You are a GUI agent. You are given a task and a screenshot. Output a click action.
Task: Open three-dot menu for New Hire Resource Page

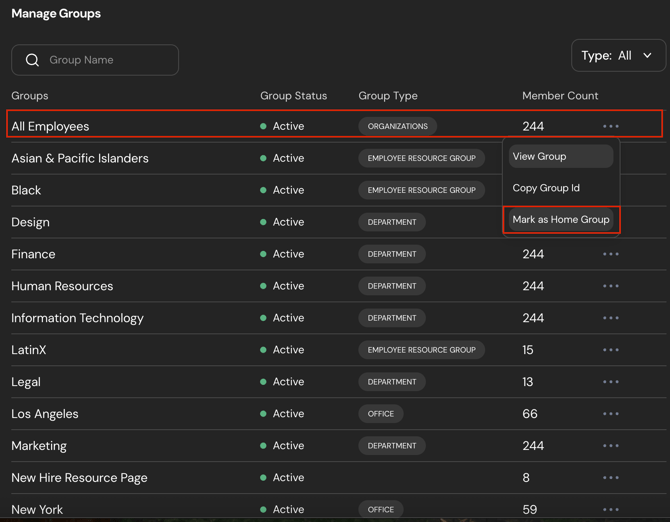tap(611, 478)
